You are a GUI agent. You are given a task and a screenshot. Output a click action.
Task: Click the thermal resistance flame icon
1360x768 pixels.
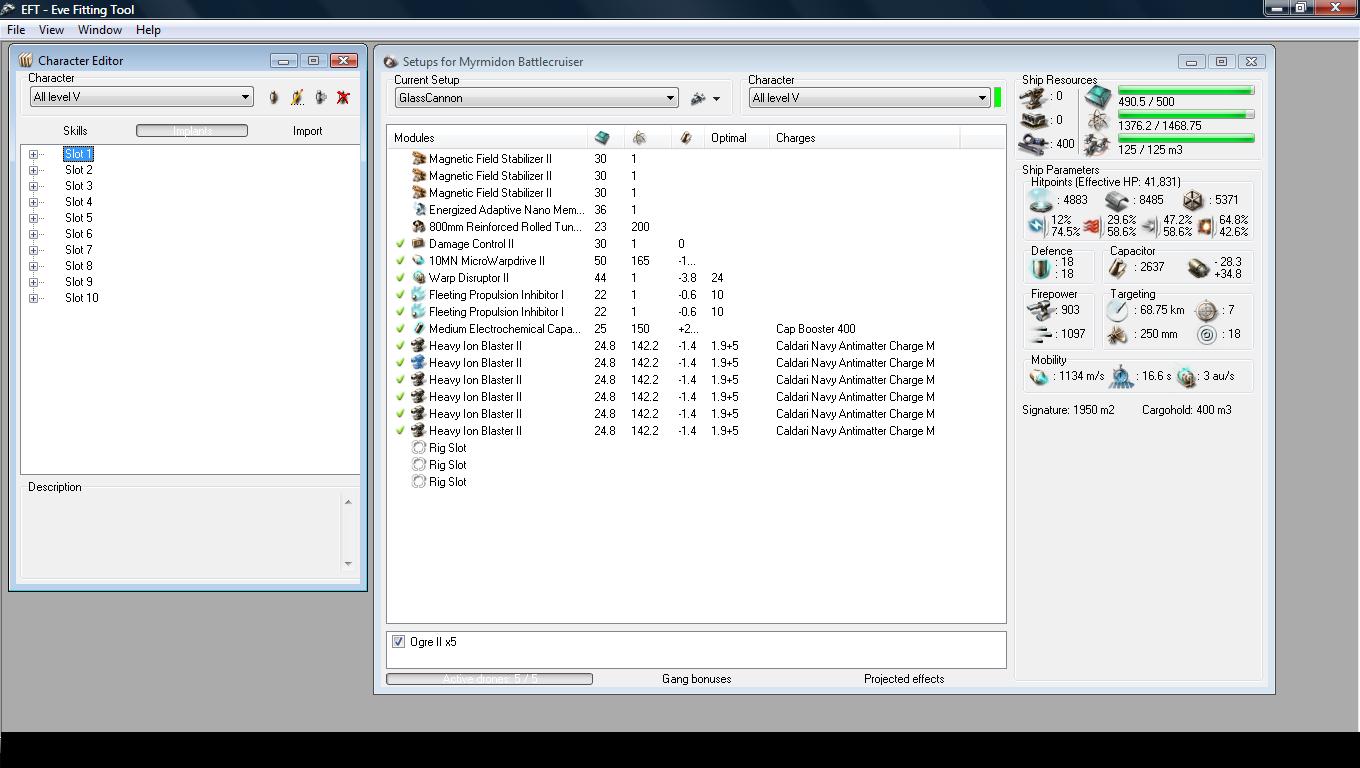pos(1092,226)
